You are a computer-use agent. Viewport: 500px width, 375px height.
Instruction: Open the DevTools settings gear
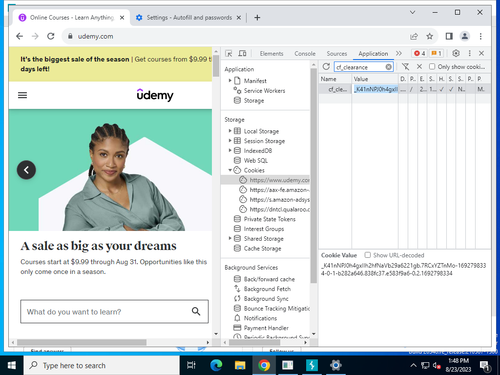point(456,53)
